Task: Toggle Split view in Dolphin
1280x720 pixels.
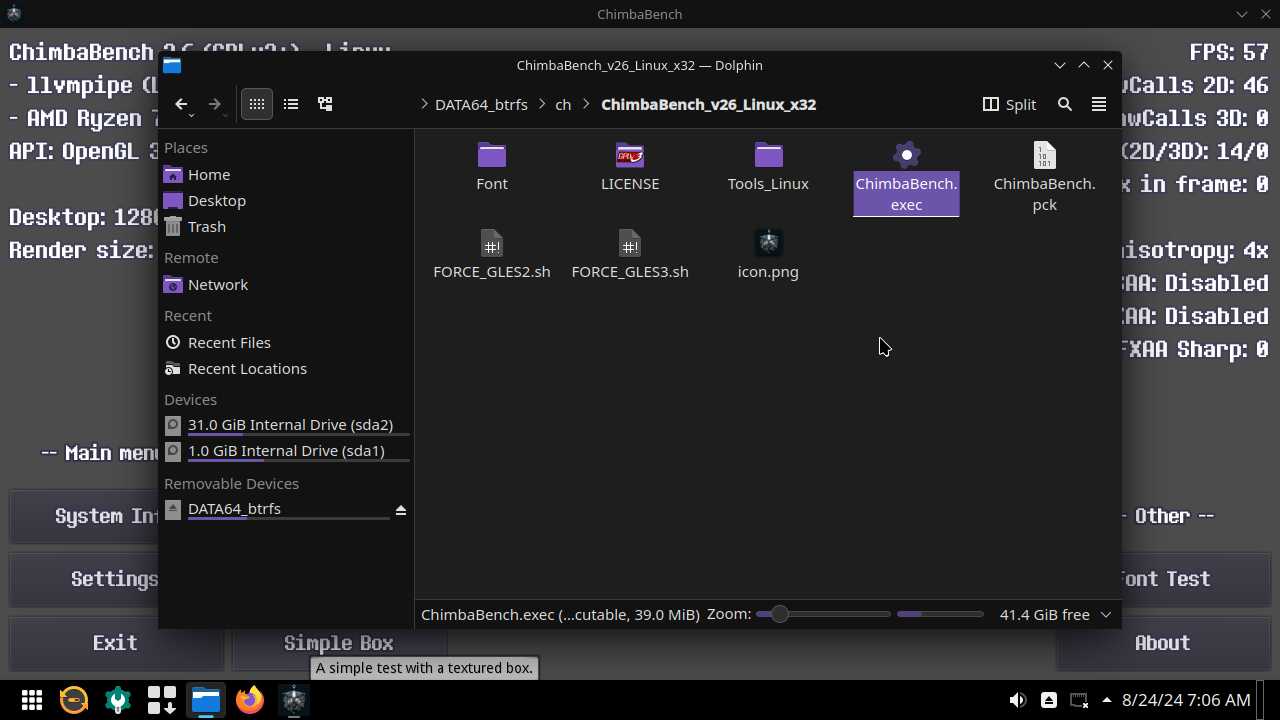Action: [x=1009, y=104]
